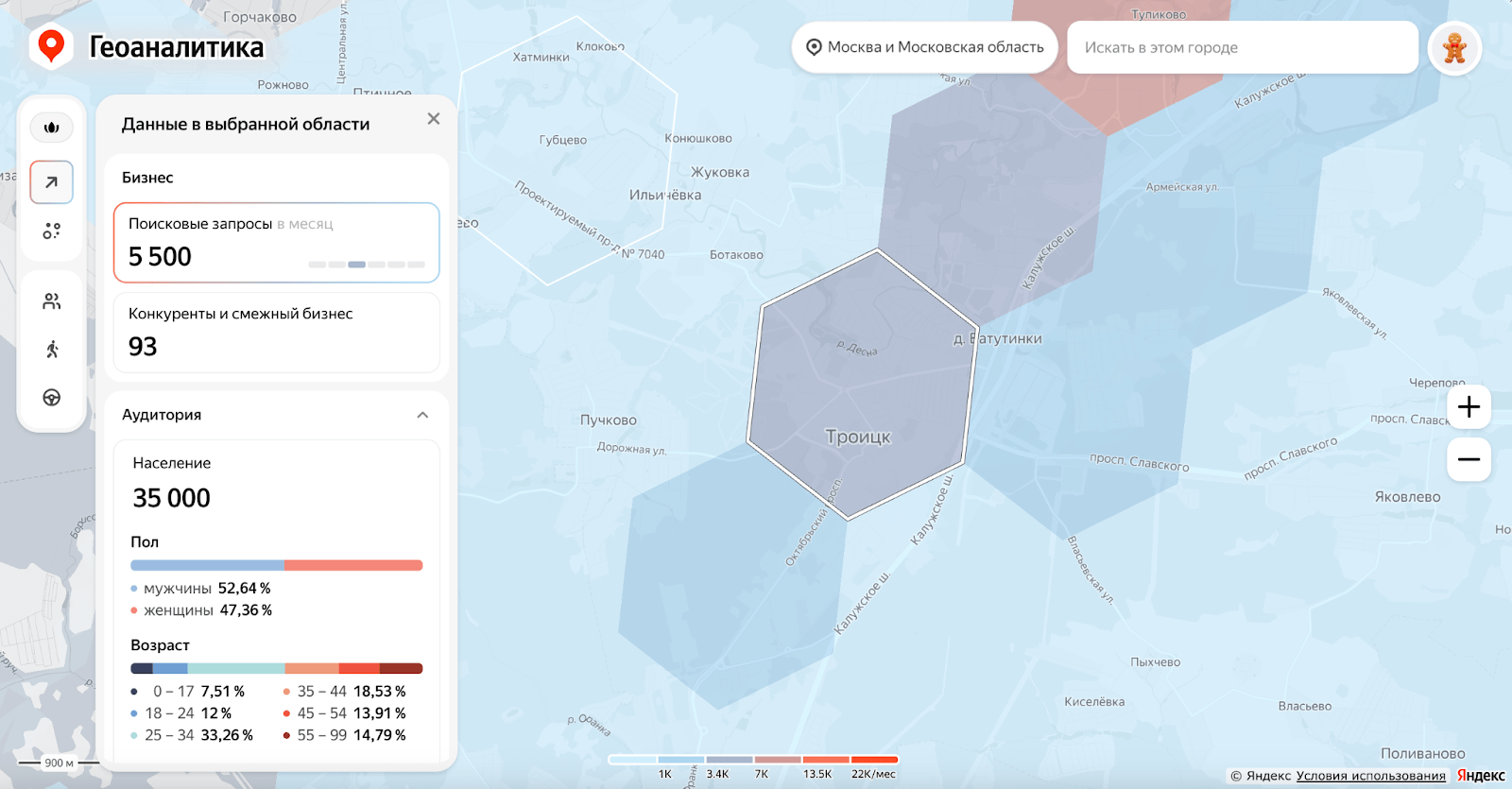Click the Яндекс logo link
The image size is (1512, 789).
[1480, 776]
